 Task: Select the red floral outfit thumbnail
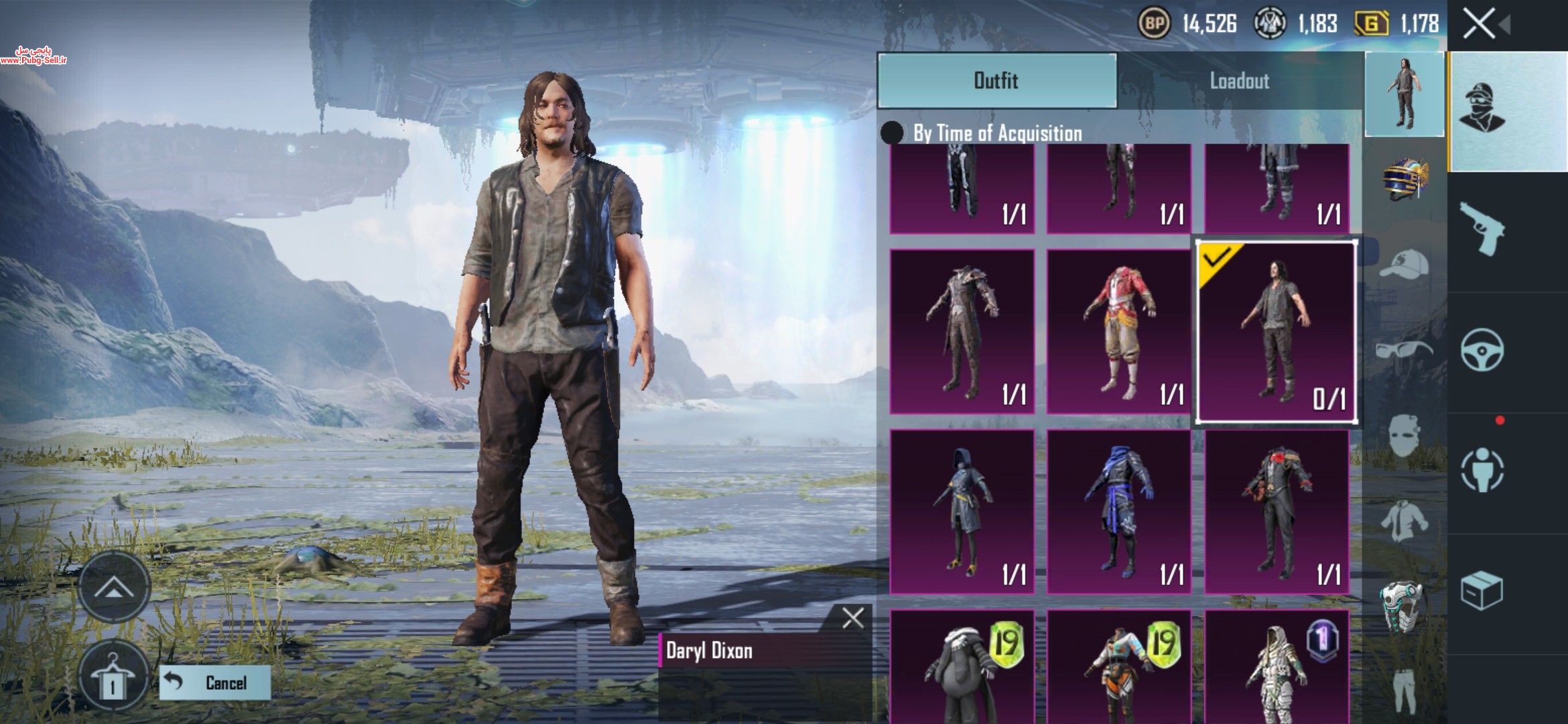pyautogui.click(x=1119, y=331)
